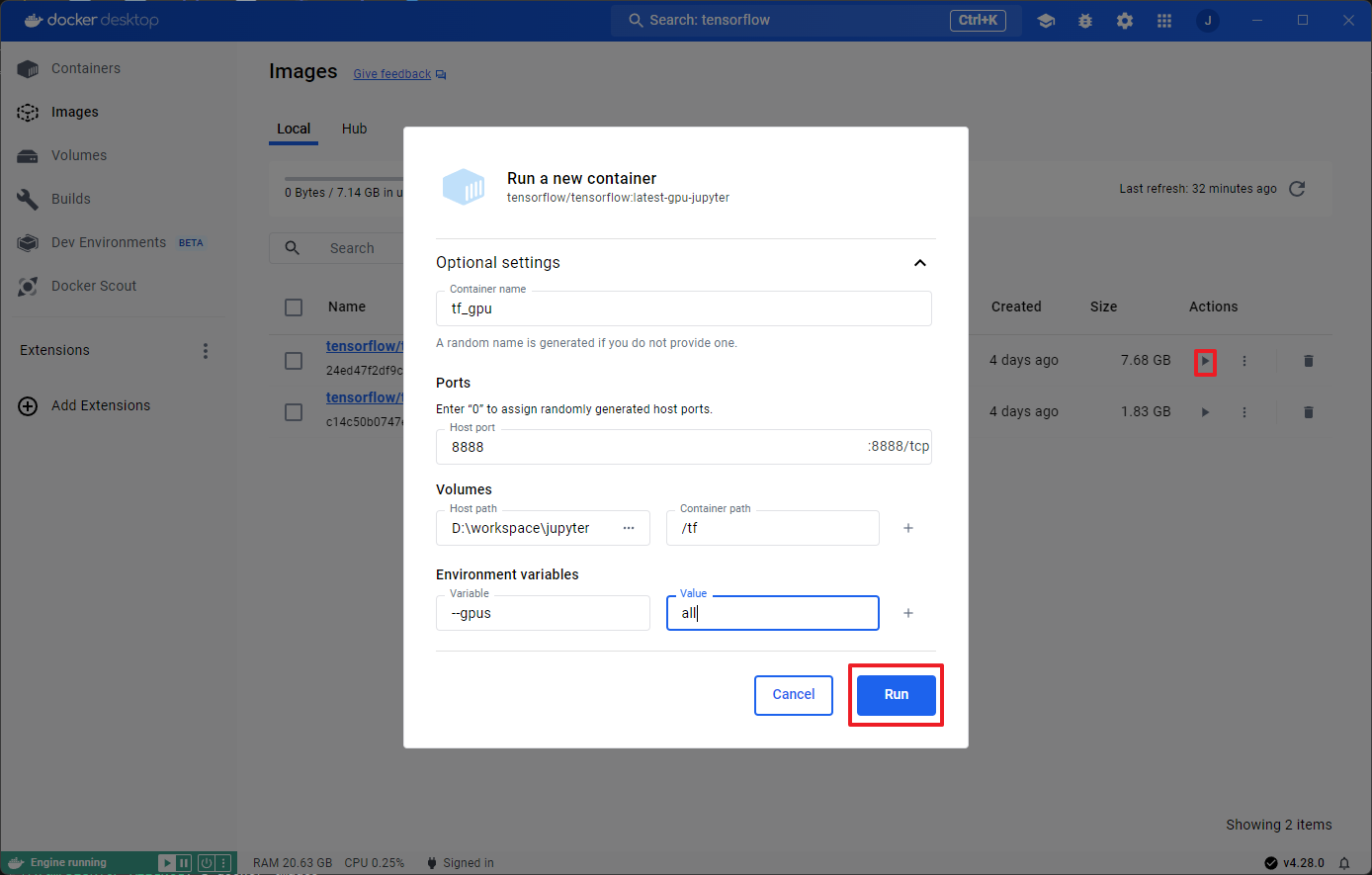Click the Container name field
The width and height of the screenshot is (1372, 875).
[684, 308]
